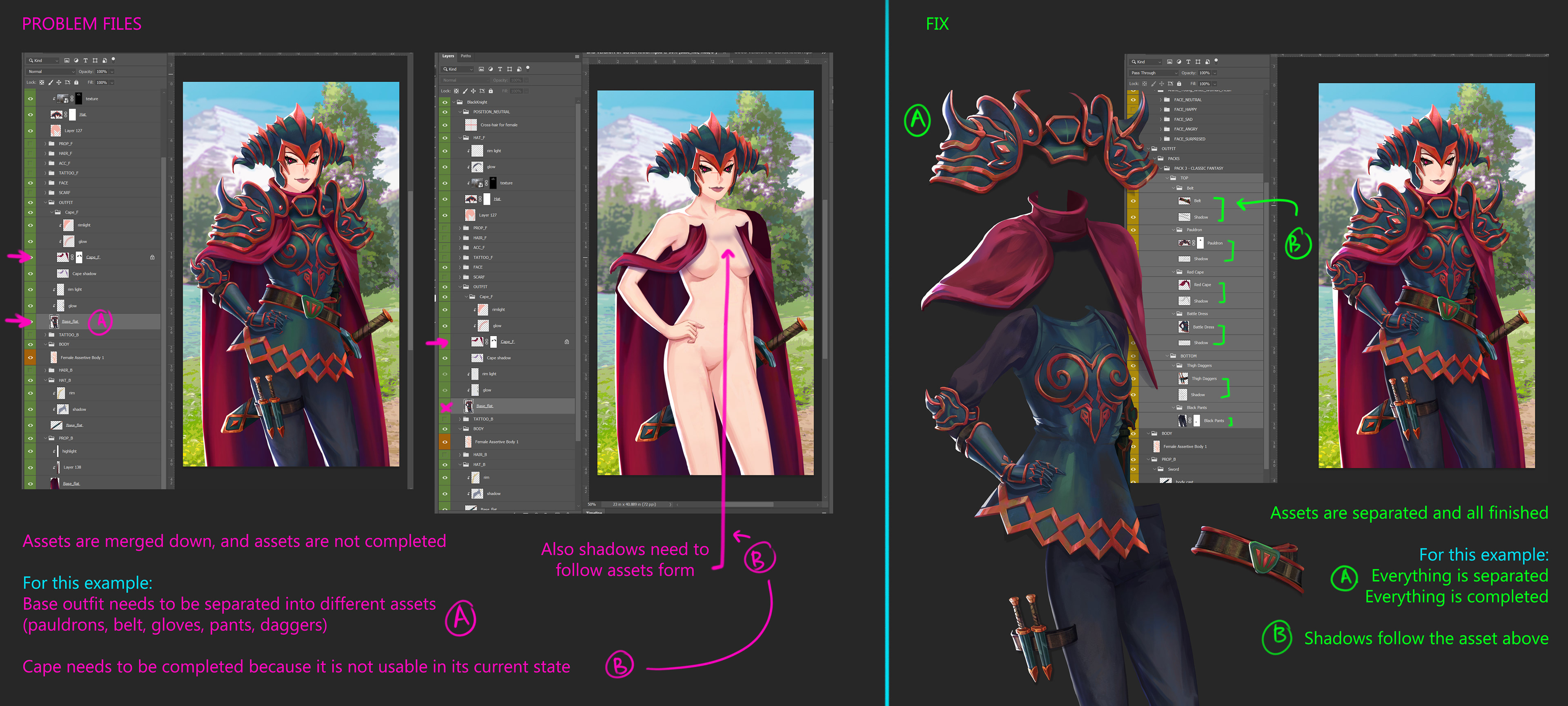Click pixel layer filter icon below Layers tab
Screen dimensions: 1568x706
(x=481, y=69)
